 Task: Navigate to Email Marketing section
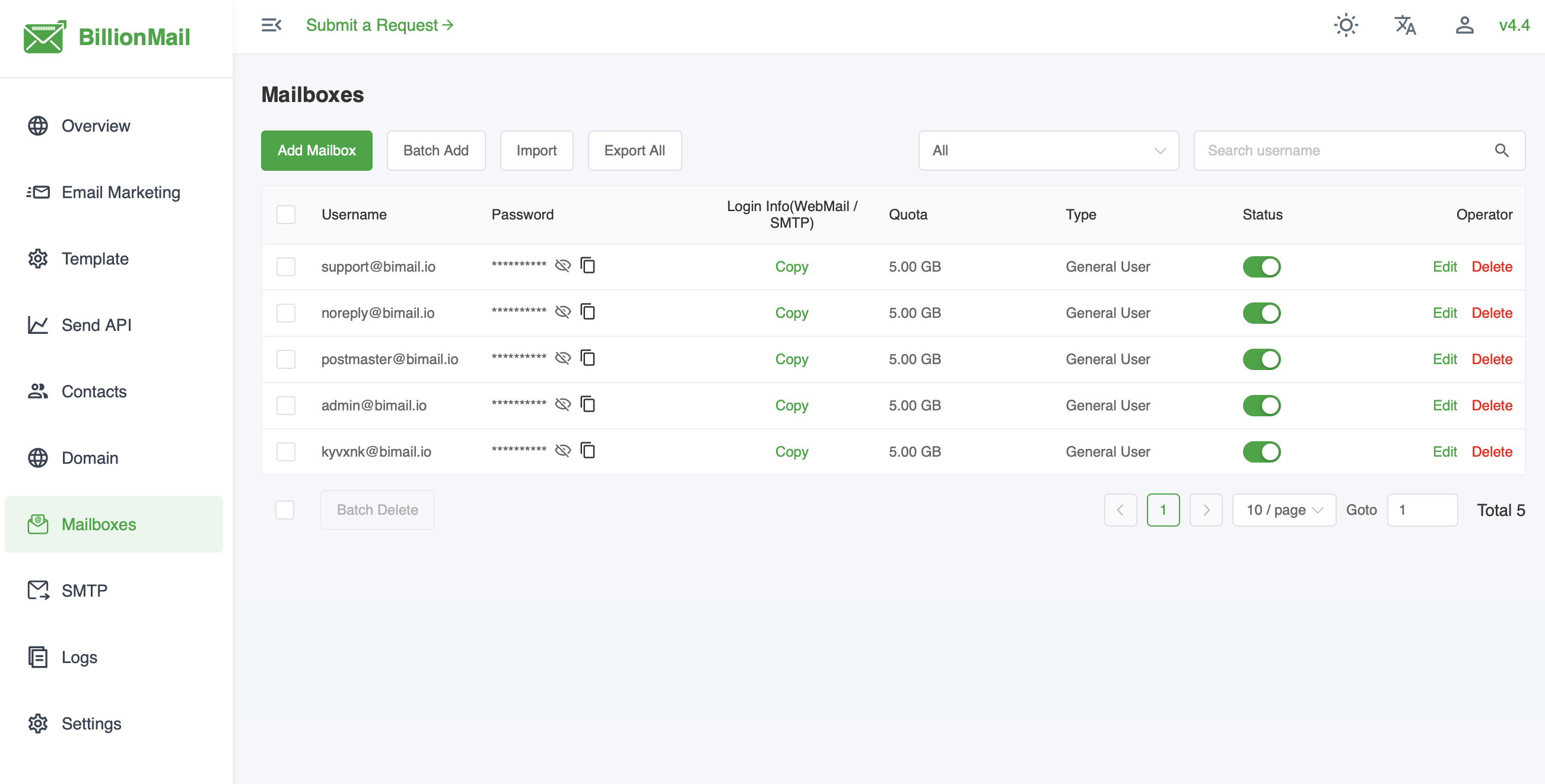[120, 192]
